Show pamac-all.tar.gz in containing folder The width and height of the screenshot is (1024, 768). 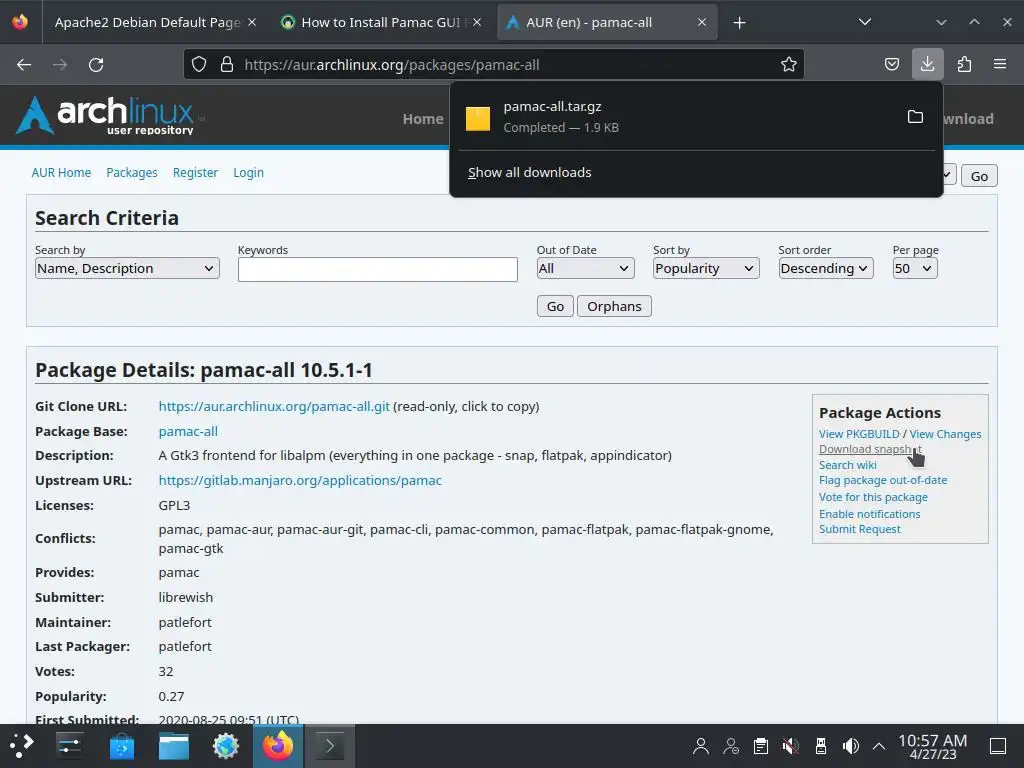pos(915,117)
